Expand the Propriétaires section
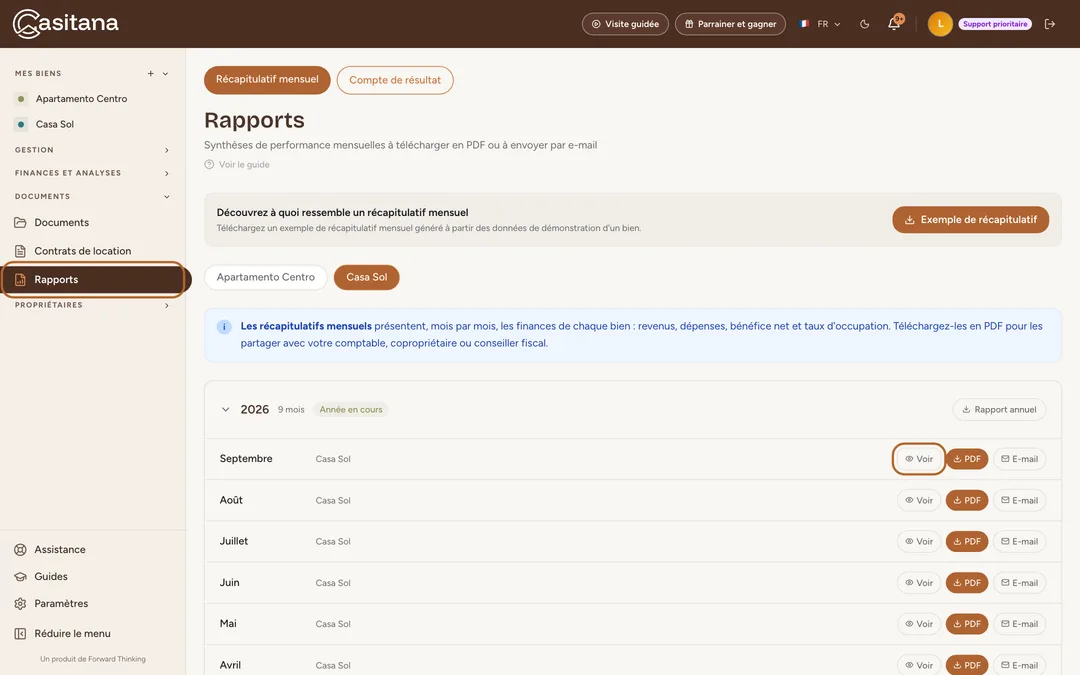Viewport: 1080px width, 675px height. (167, 305)
